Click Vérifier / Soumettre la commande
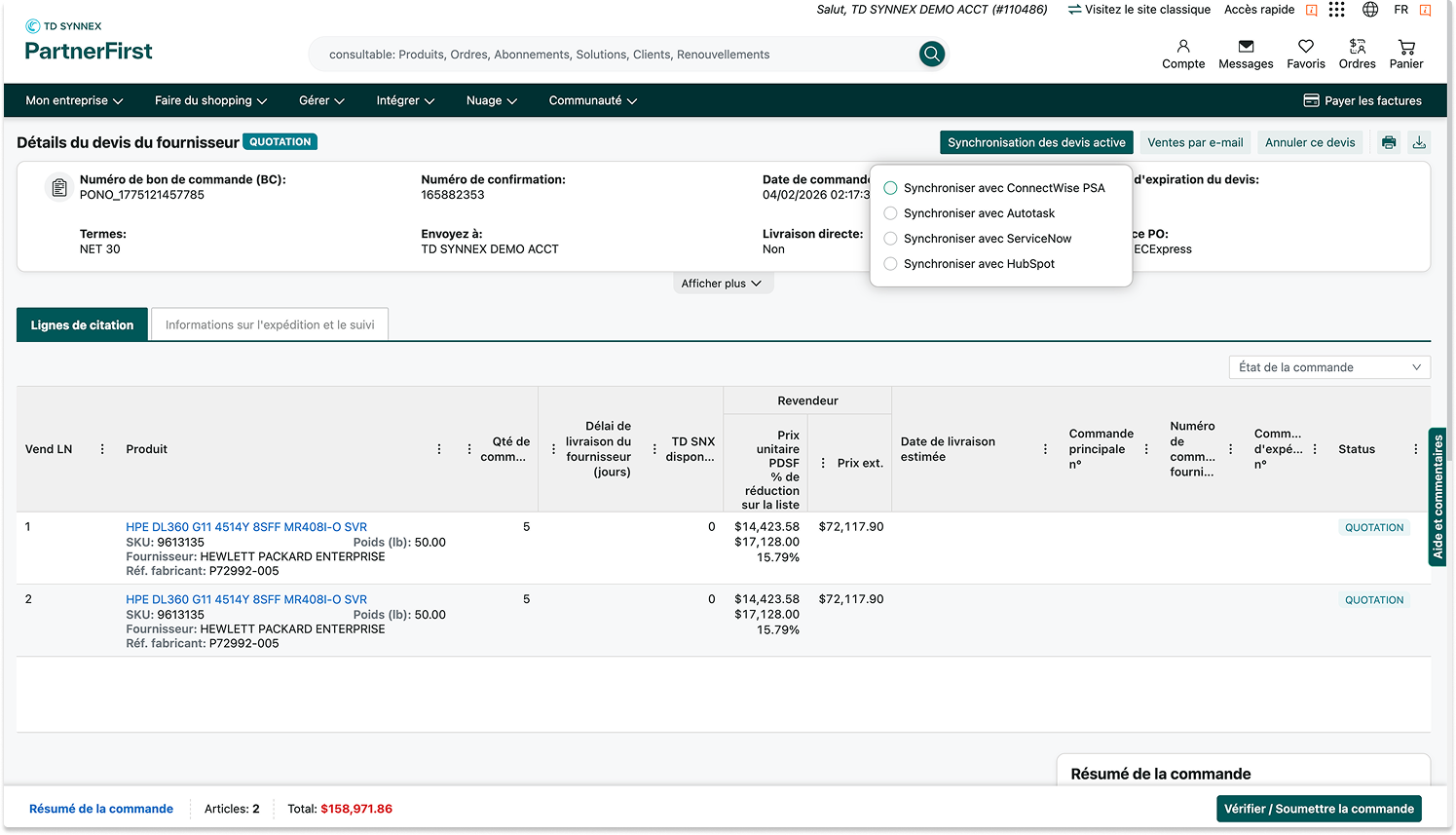1456x835 pixels. coord(1319,809)
